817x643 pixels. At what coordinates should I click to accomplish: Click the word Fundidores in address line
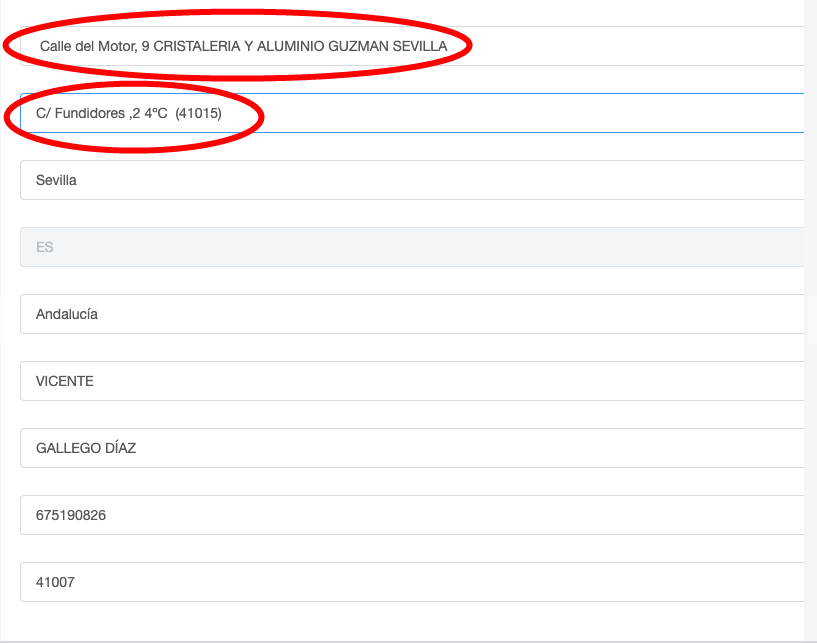click(90, 113)
